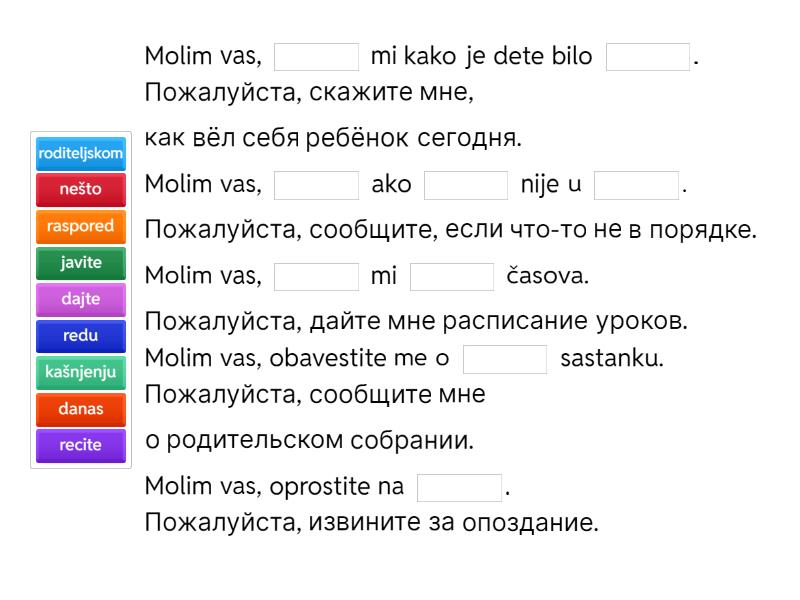Select the 'danas' word tile
The width and height of the screenshot is (800, 600).
pos(80,408)
